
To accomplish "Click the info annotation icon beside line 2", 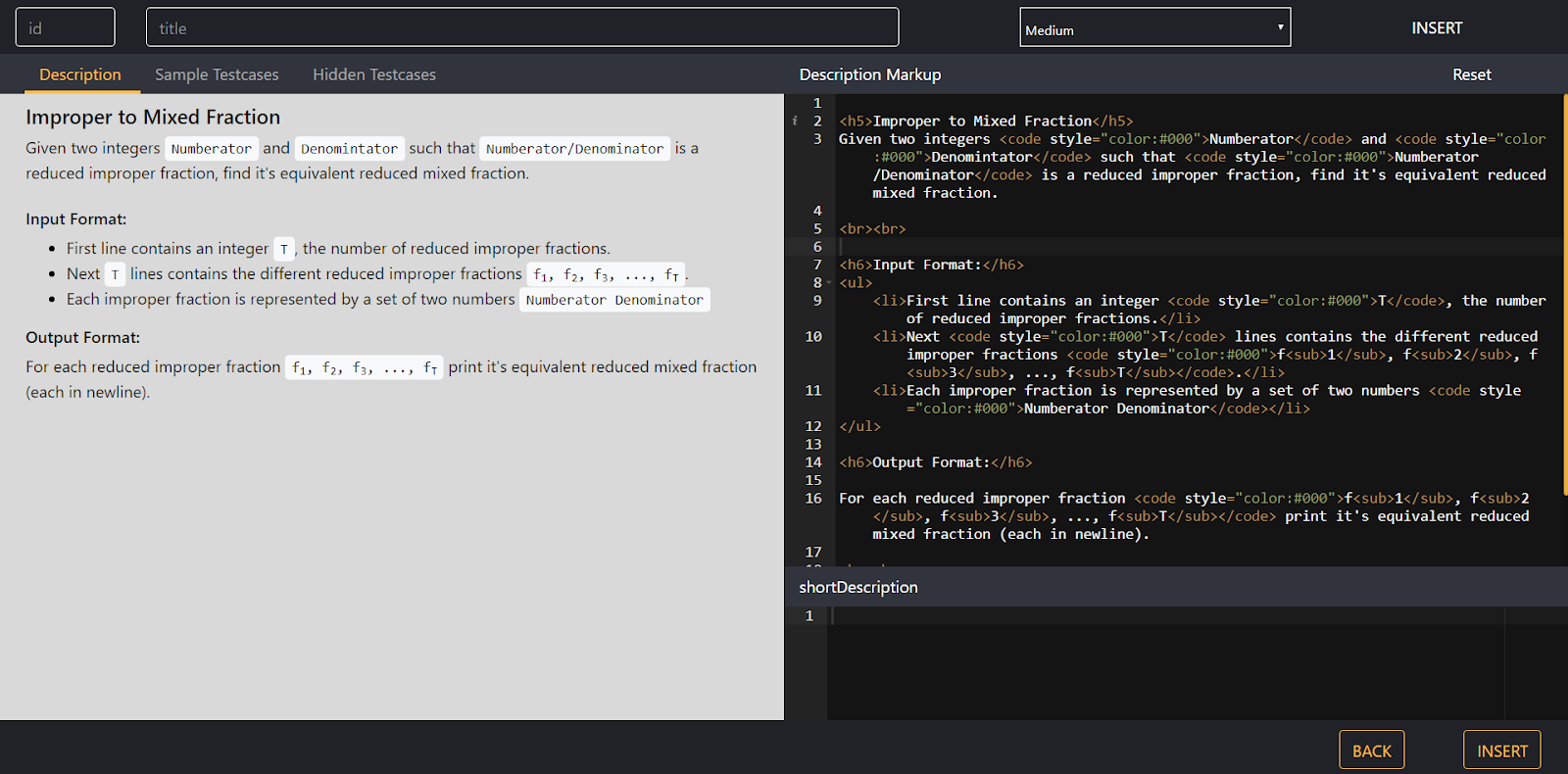I will click(x=795, y=121).
